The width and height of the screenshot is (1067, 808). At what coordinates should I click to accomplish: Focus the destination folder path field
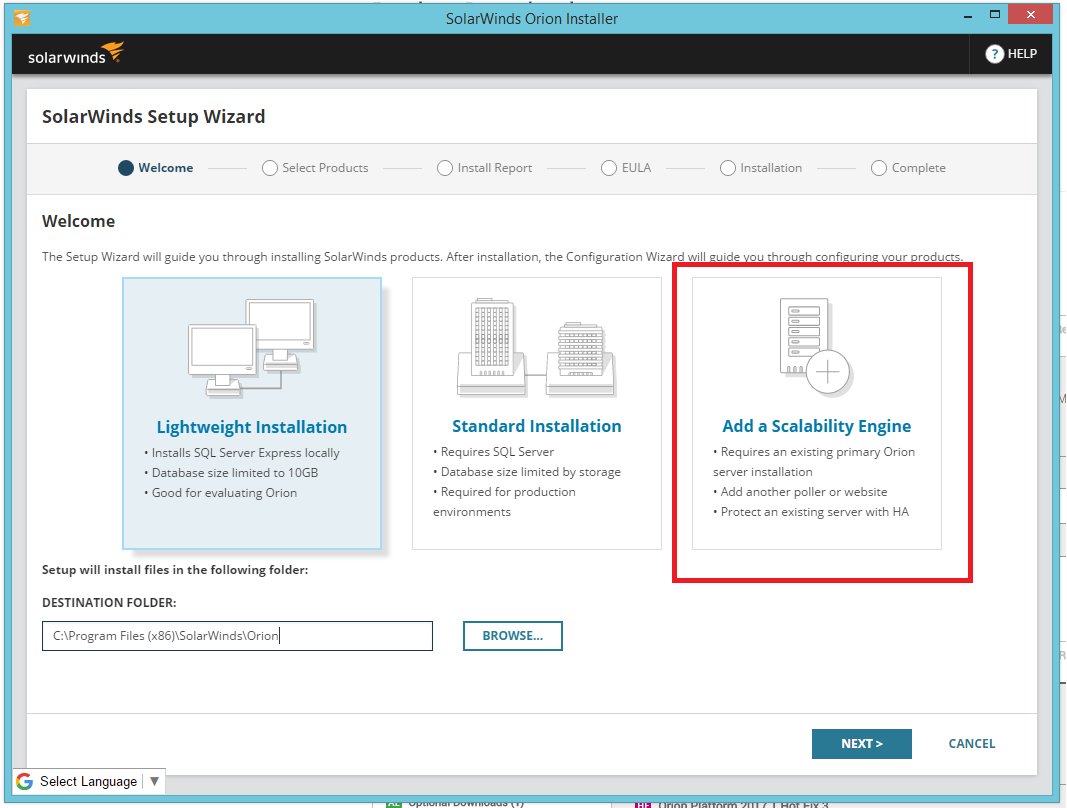point(237,636)
